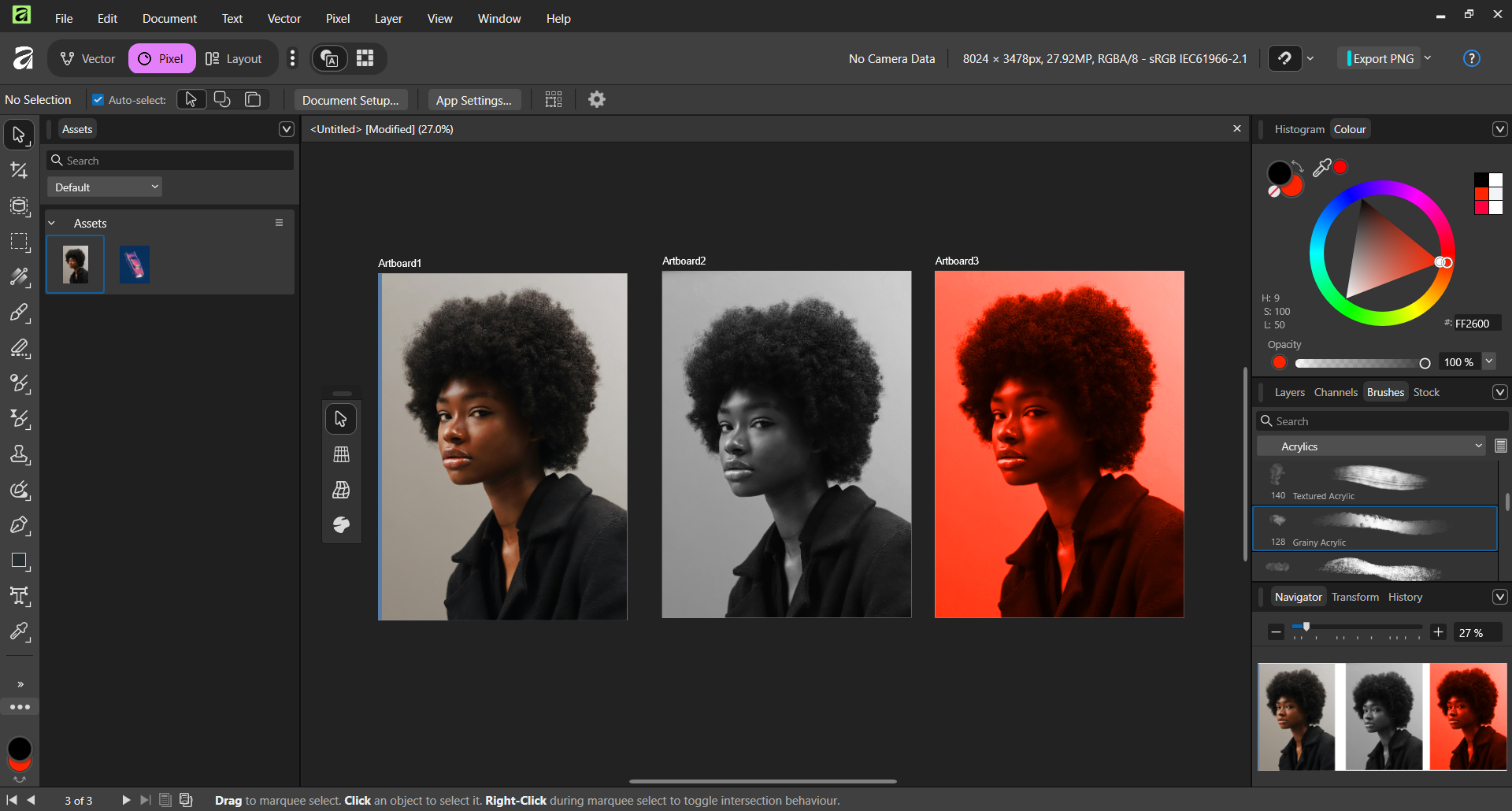Select the Grainy Acrylic brush
The image size is (1512, 811).
[1374, 528]
